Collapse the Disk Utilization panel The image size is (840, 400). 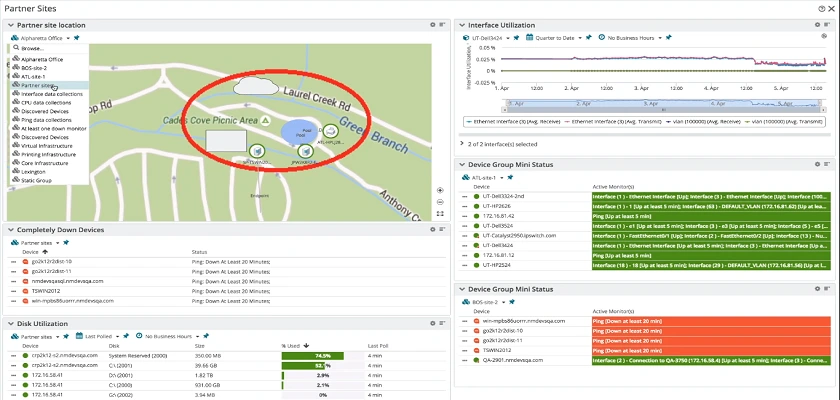(11, 323)
